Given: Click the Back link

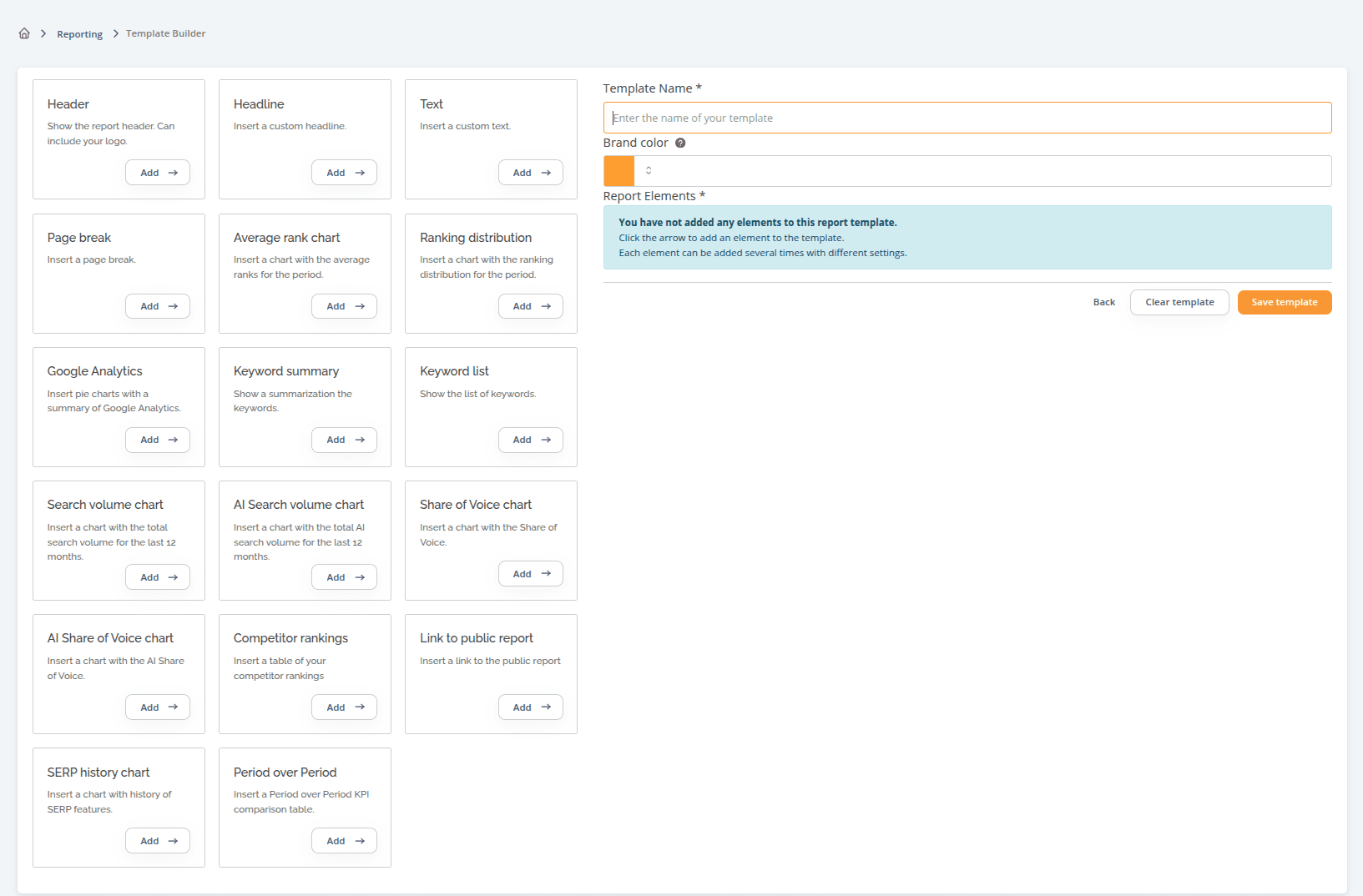Looking at the screenshot, I should tap(1104, 302).
